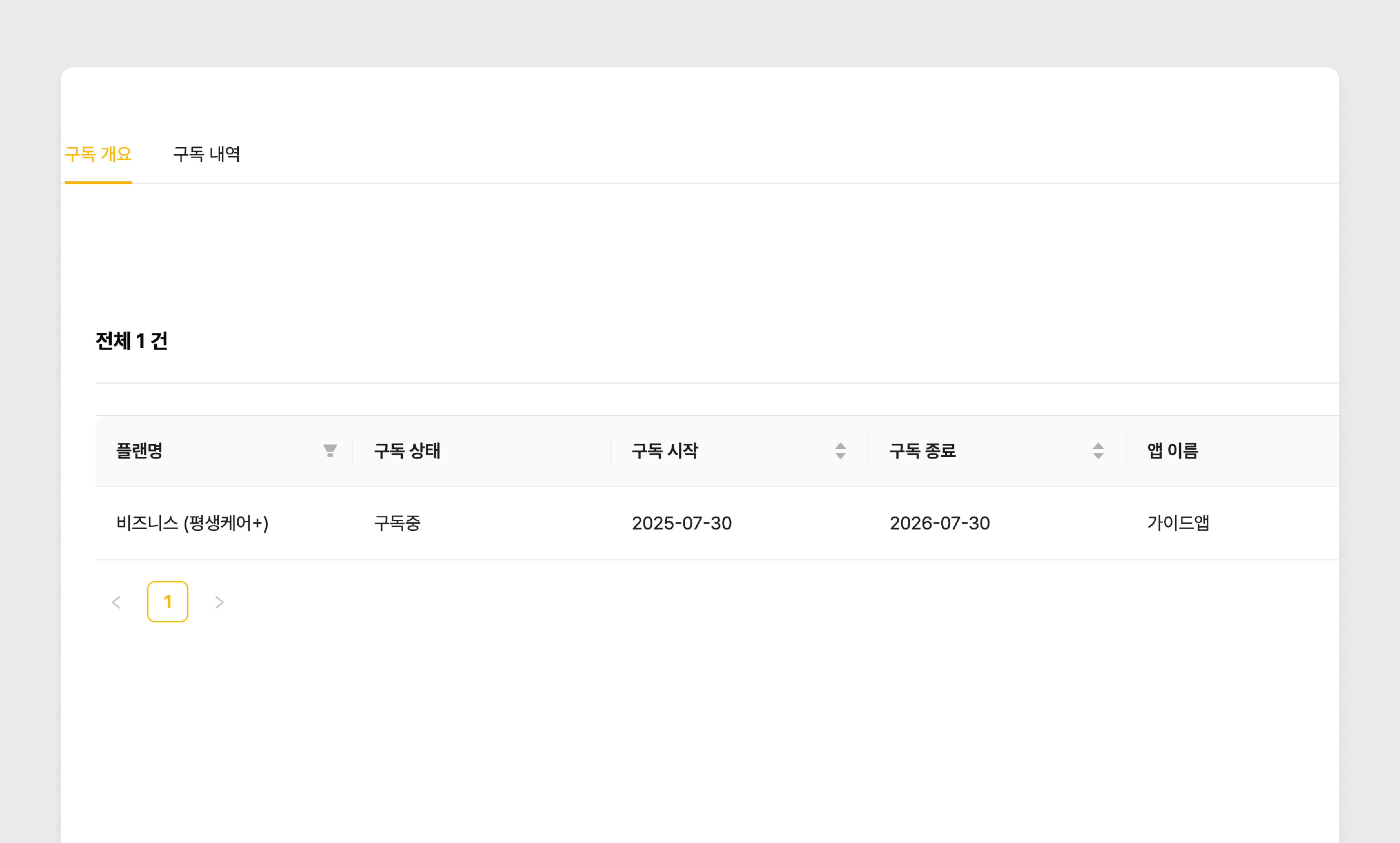This screenshot has width=1400, height=843.
Task: Switch to the 구독 내역 tab
Action: coord(207,154)
